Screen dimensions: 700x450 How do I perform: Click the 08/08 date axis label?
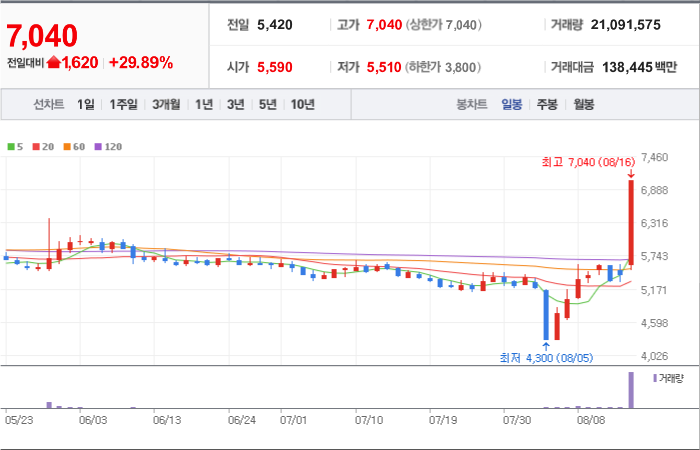point(591,420)
